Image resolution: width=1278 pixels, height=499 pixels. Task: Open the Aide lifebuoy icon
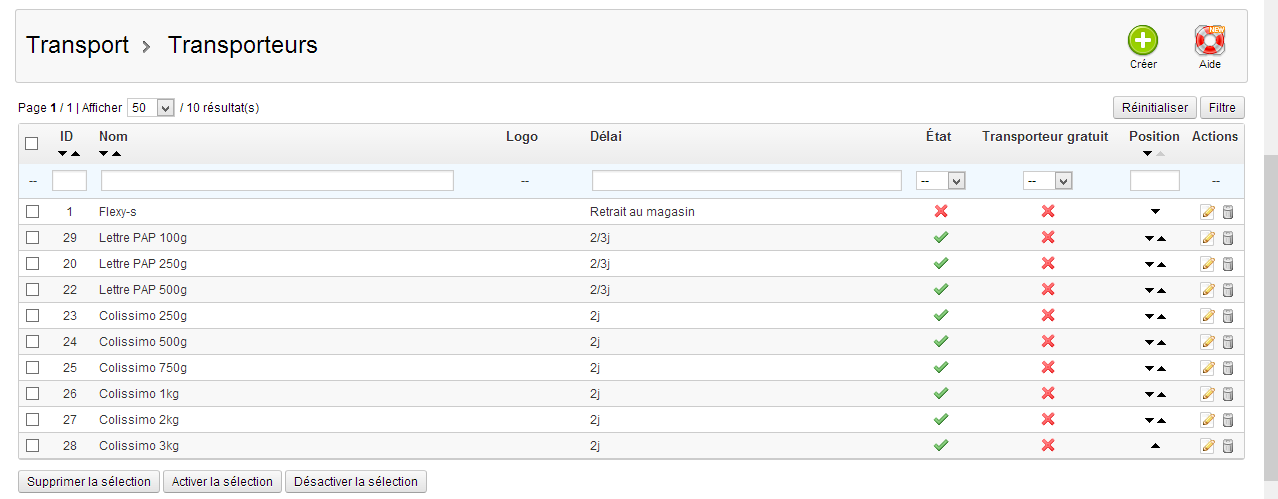click(1210, 41)
